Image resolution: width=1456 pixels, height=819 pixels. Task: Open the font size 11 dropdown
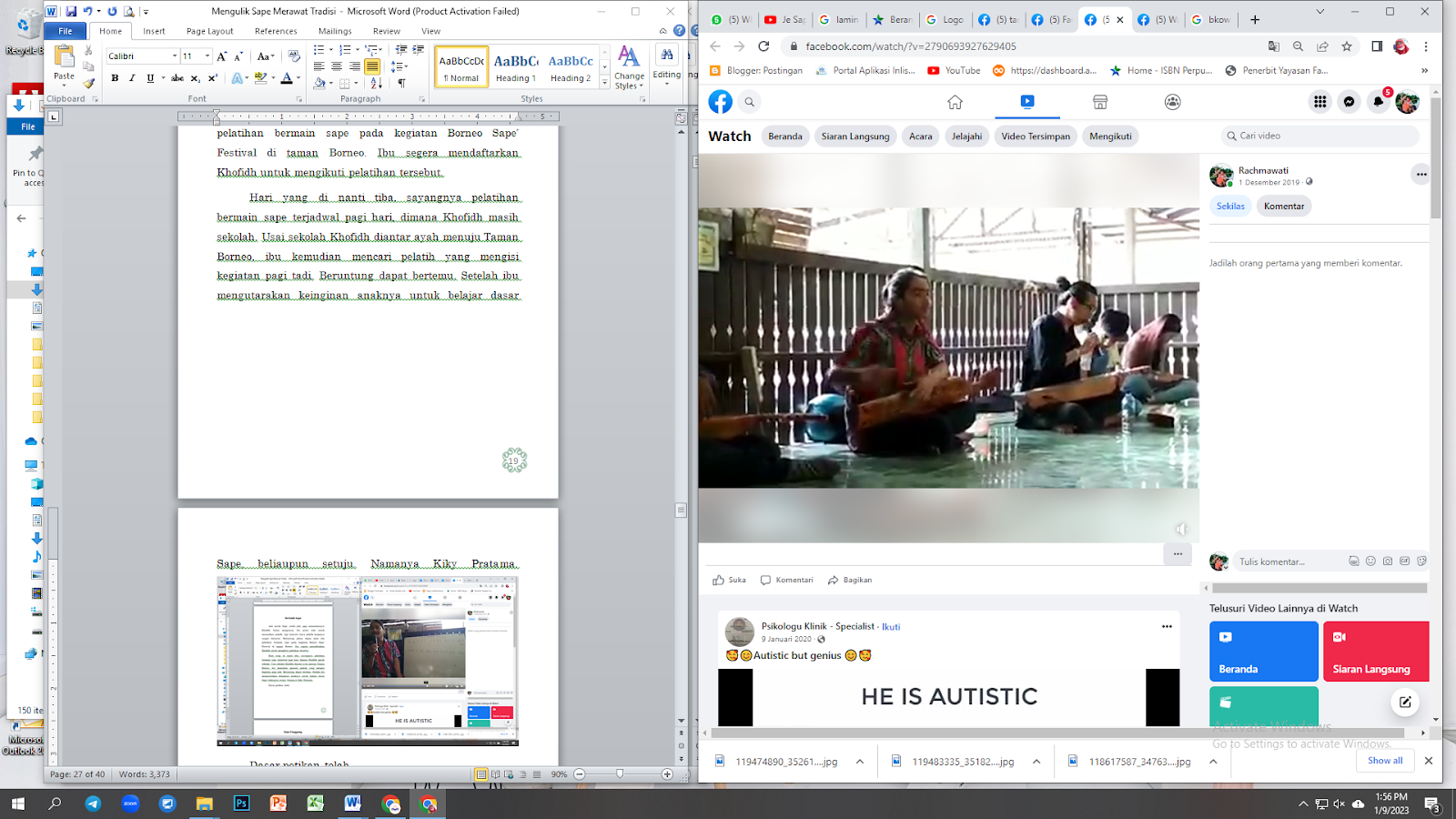click(x=207, y=56)
